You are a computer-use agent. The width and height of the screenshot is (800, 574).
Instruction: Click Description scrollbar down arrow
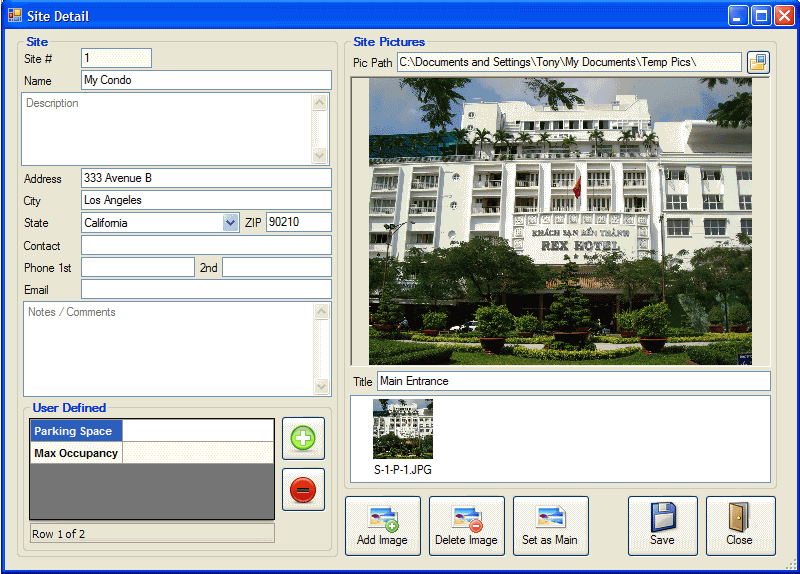pyautogui.click(x=319, y=155)
